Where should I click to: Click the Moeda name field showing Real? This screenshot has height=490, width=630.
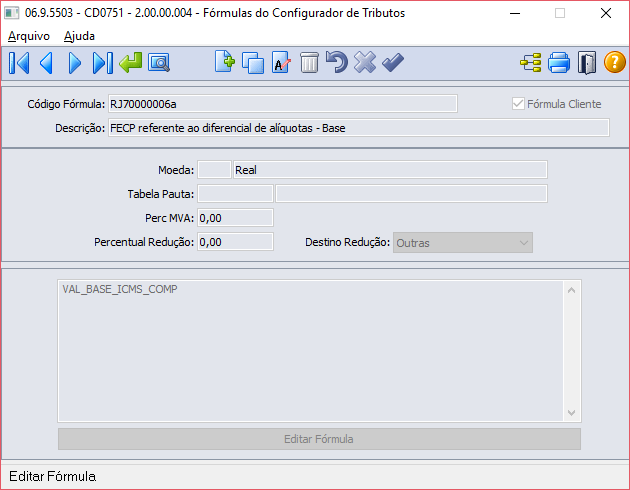390,170
